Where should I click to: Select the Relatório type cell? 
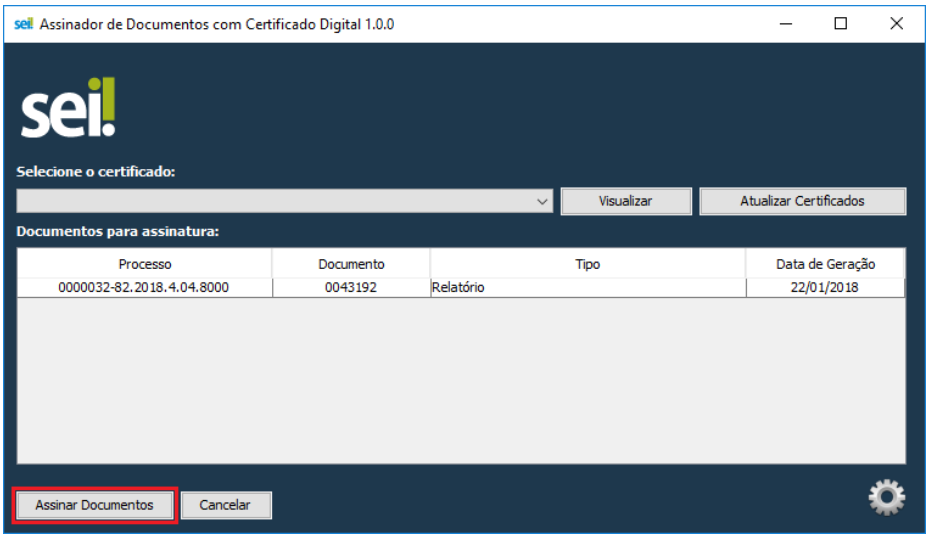588,288
